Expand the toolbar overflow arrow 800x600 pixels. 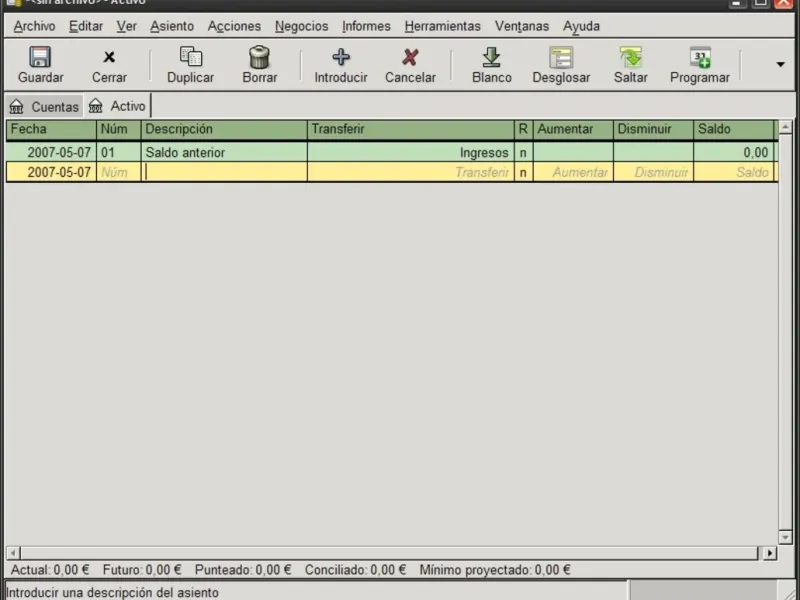pyautogui.click(x=780, y=64)
